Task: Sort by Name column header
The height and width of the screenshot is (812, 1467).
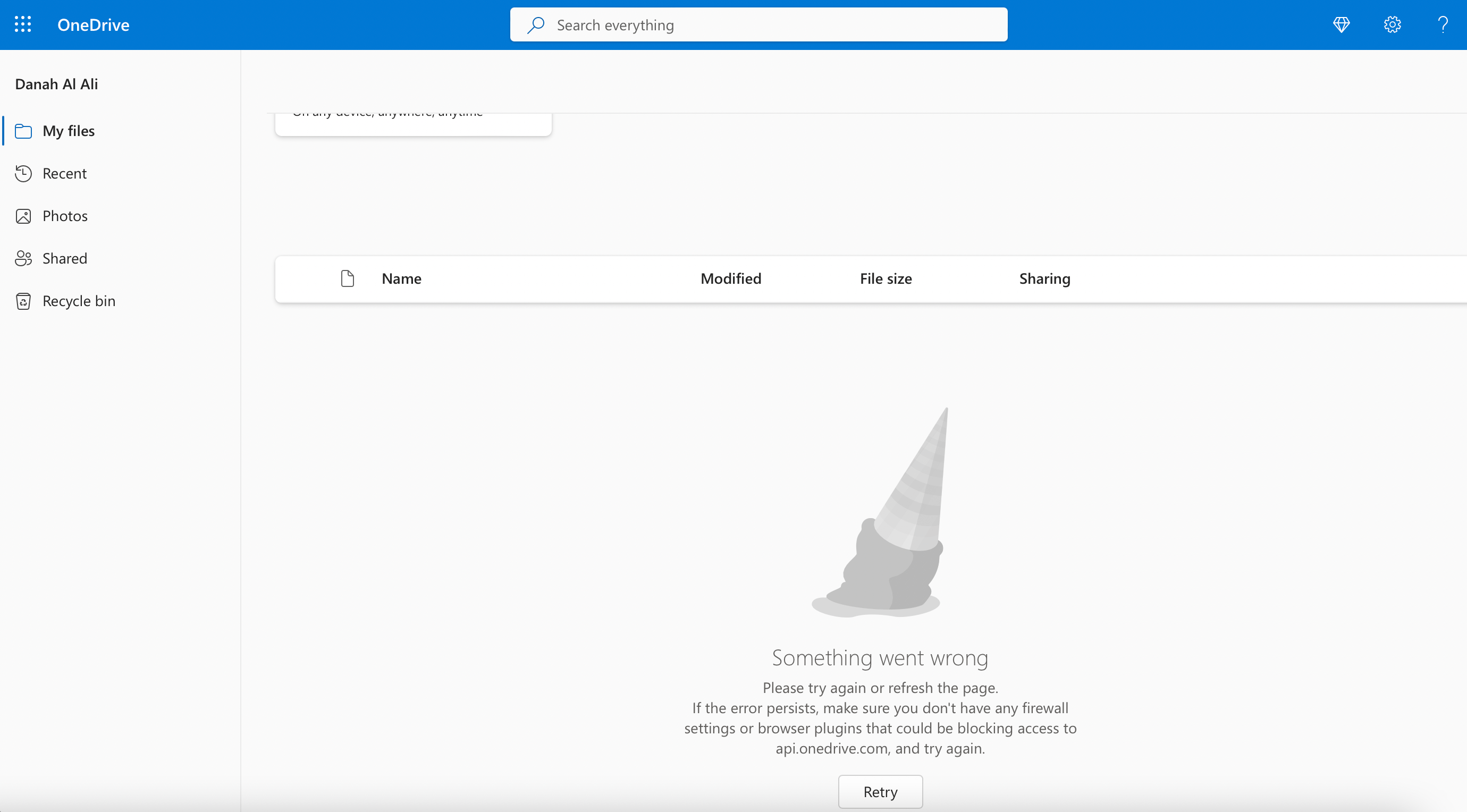Action: (401, 278)
